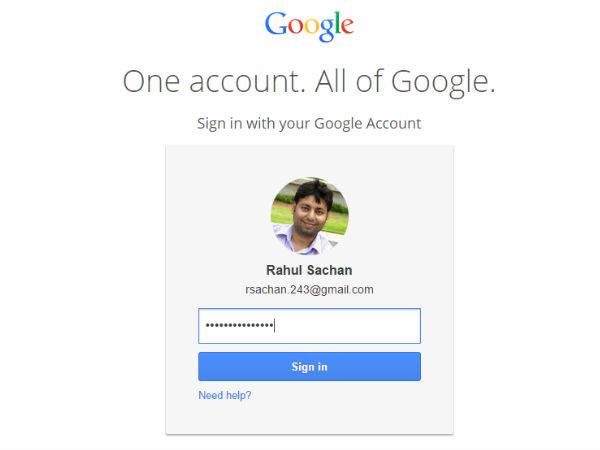Click the blue capital G in the logo

coord(275,25)
